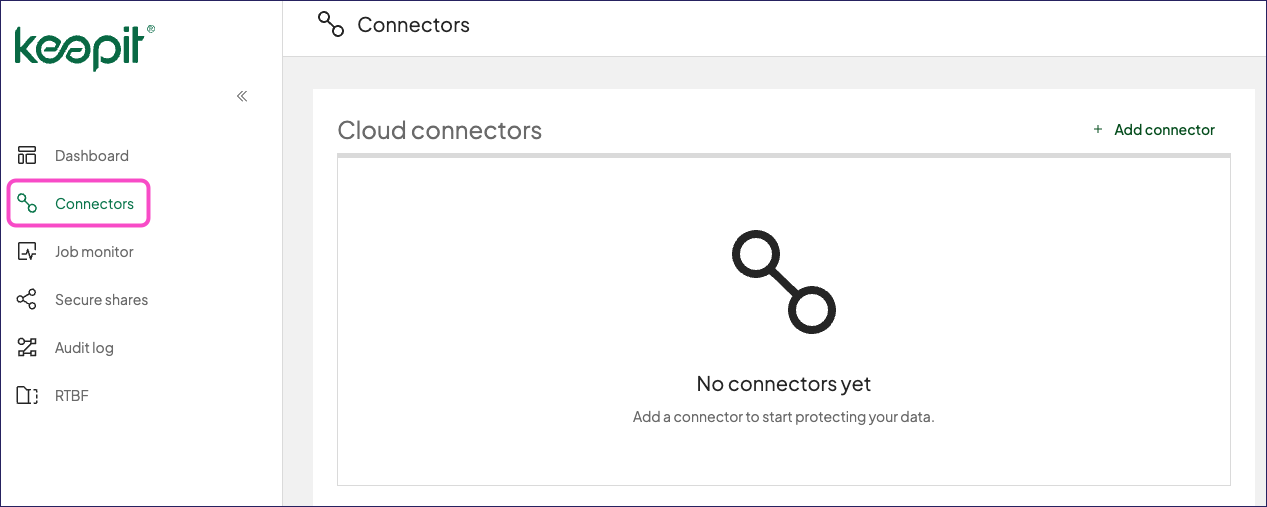Screen dimensions: 1267x507
Task: Open Job monitor from the sidebar
Action: click(x=94, y=252)
